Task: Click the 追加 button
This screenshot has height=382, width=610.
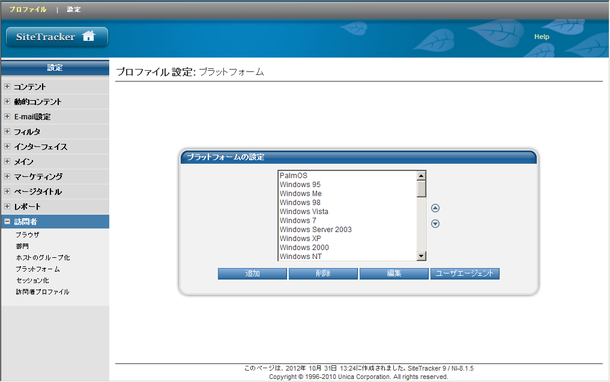Action: pyautogui.click(x=252, y=273)
